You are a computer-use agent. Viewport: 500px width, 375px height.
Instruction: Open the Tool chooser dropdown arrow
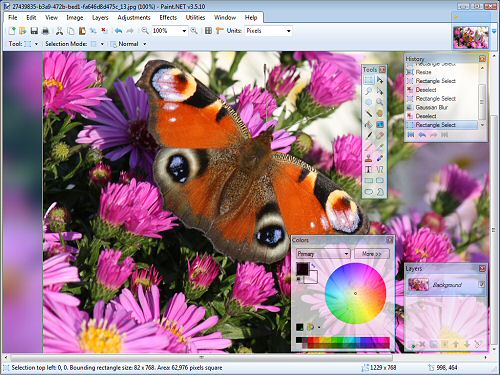pyautogui.click(x=36, y=44)
